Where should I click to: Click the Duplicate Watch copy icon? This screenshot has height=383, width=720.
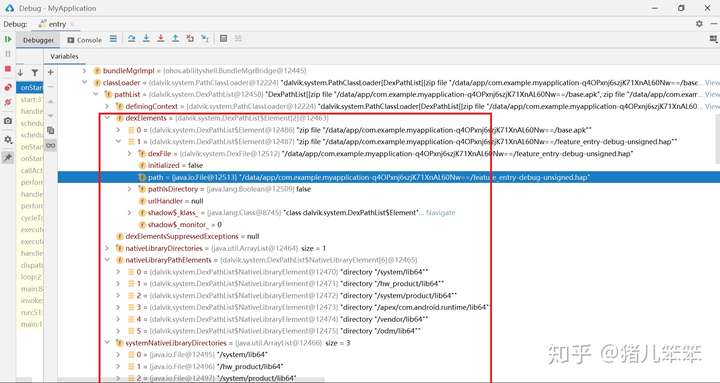tap(51, 130)
